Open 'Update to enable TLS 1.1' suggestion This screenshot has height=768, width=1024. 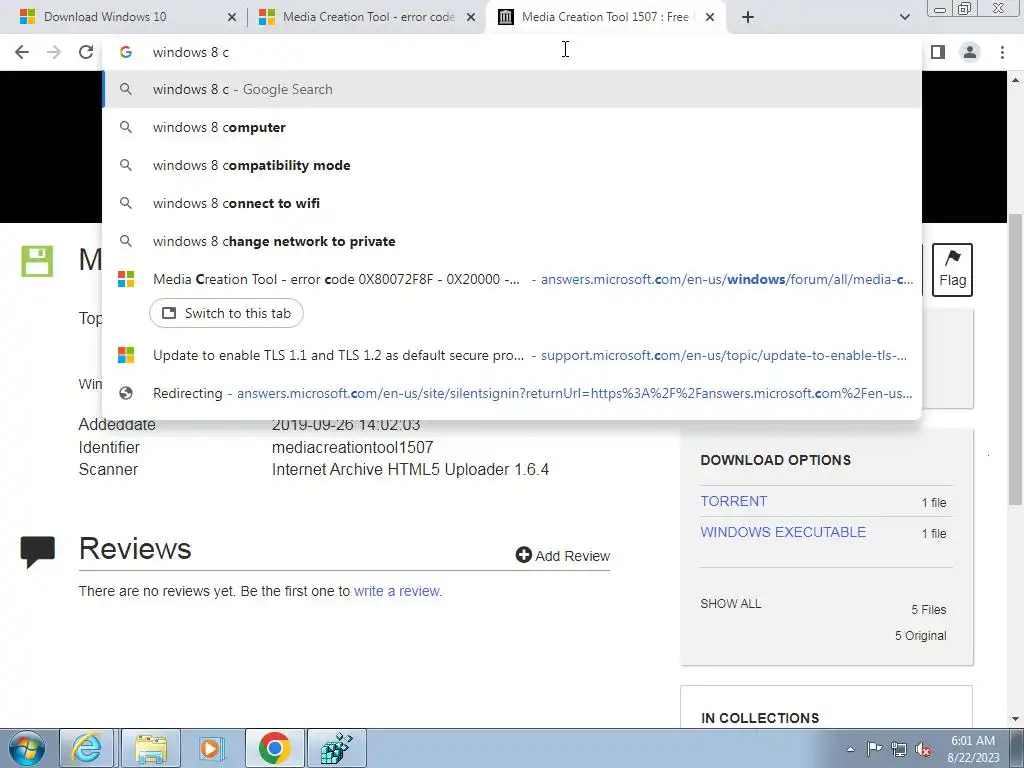(x=512, y=355)
